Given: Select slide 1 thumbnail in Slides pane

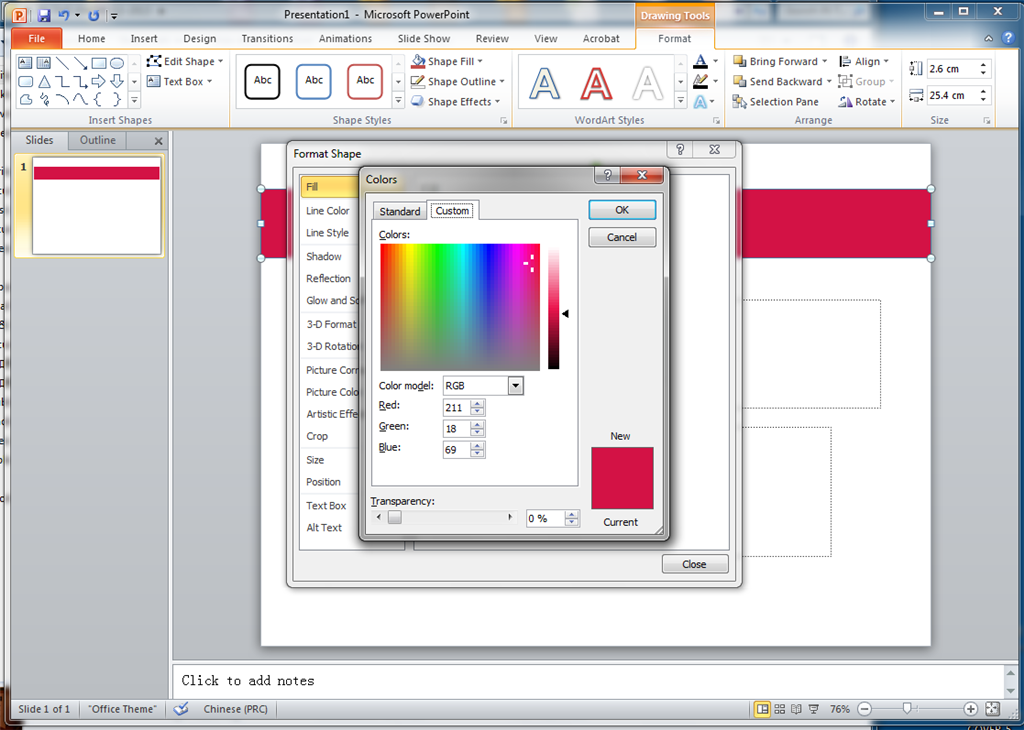Looking at the screenshot, I should coord(97,206).
